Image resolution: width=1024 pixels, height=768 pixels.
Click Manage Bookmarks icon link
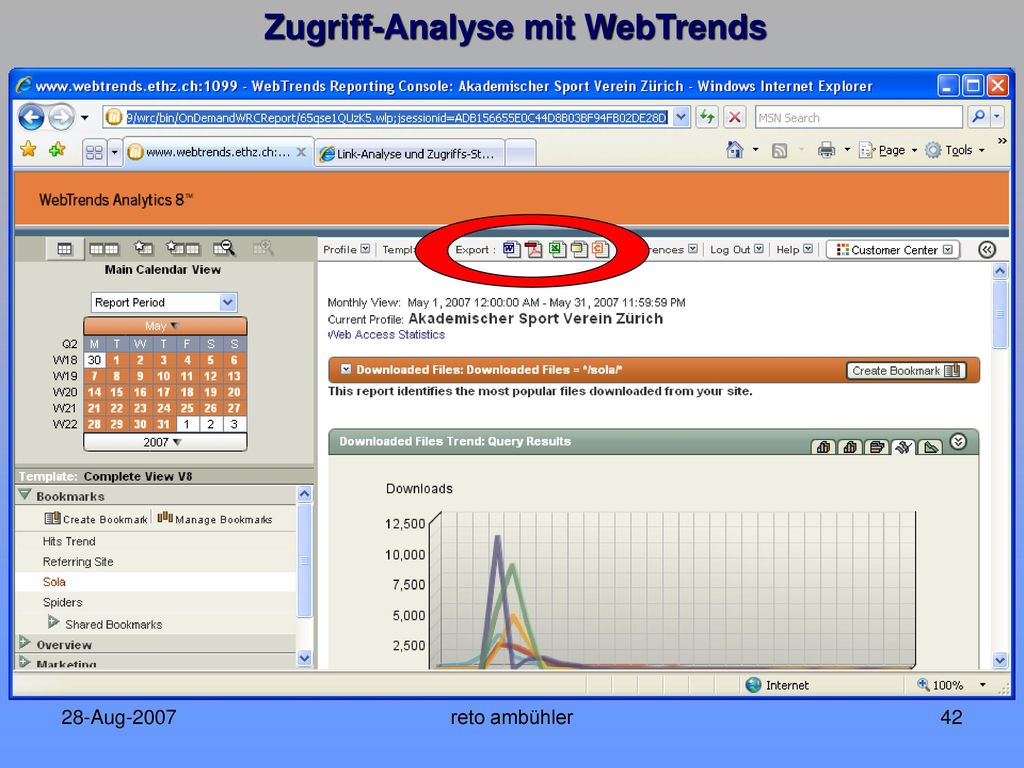tap(215, 519)
